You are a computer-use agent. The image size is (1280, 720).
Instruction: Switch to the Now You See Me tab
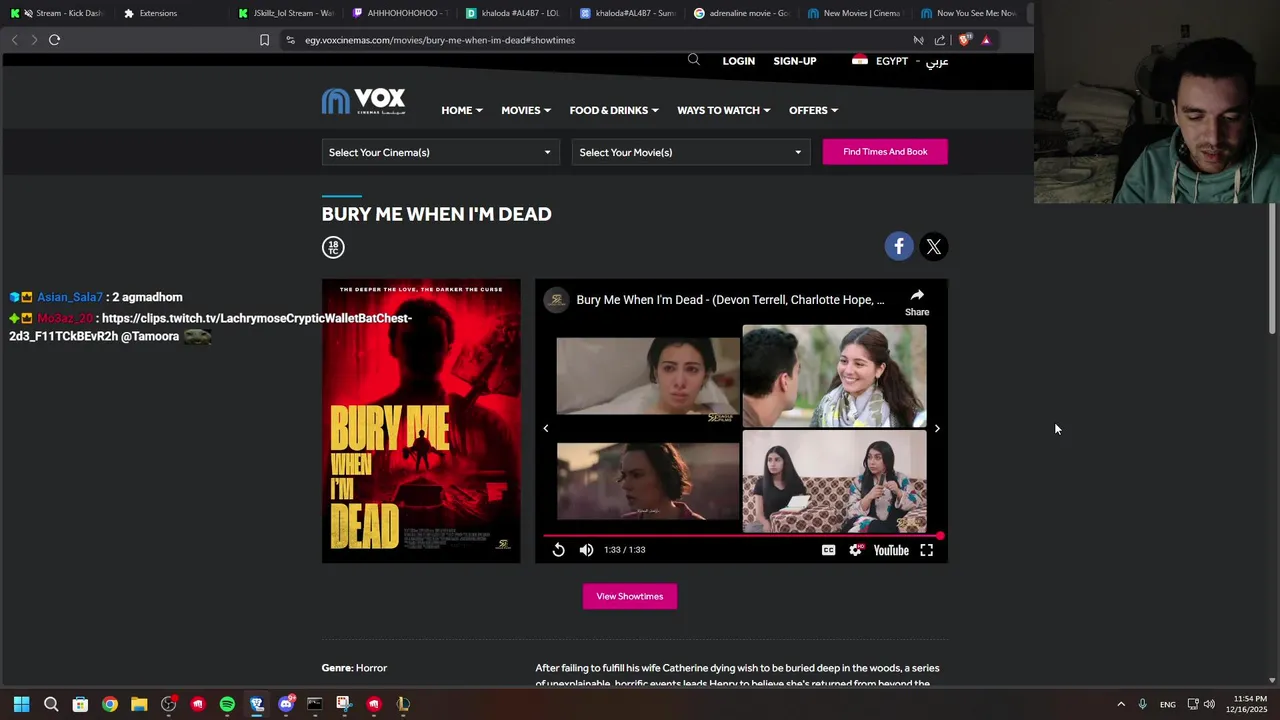coord(971,13)
